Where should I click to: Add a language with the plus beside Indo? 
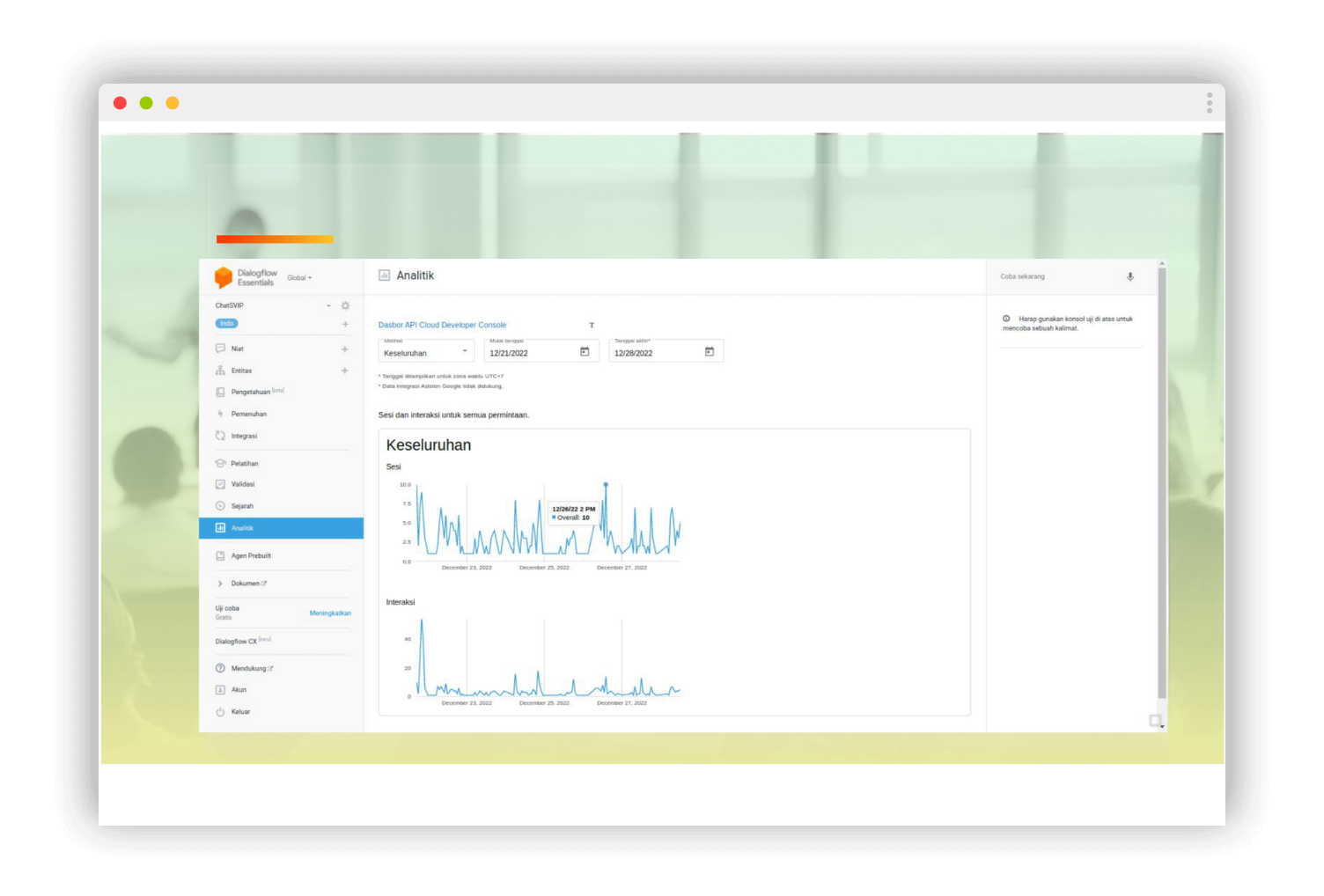pyautogui.click(x=345, y=324)
